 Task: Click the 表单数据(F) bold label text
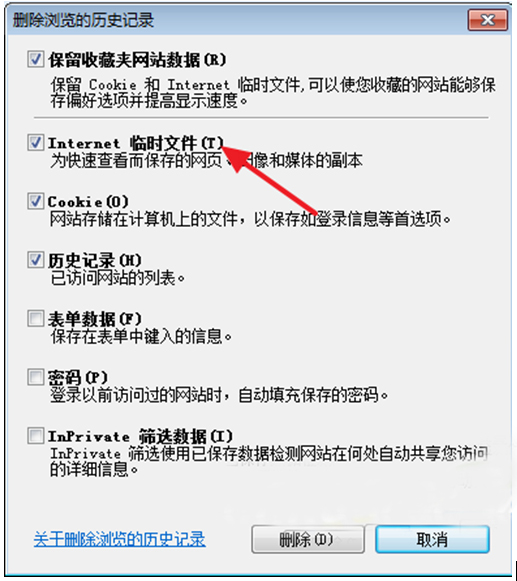(x=95, y=319)
